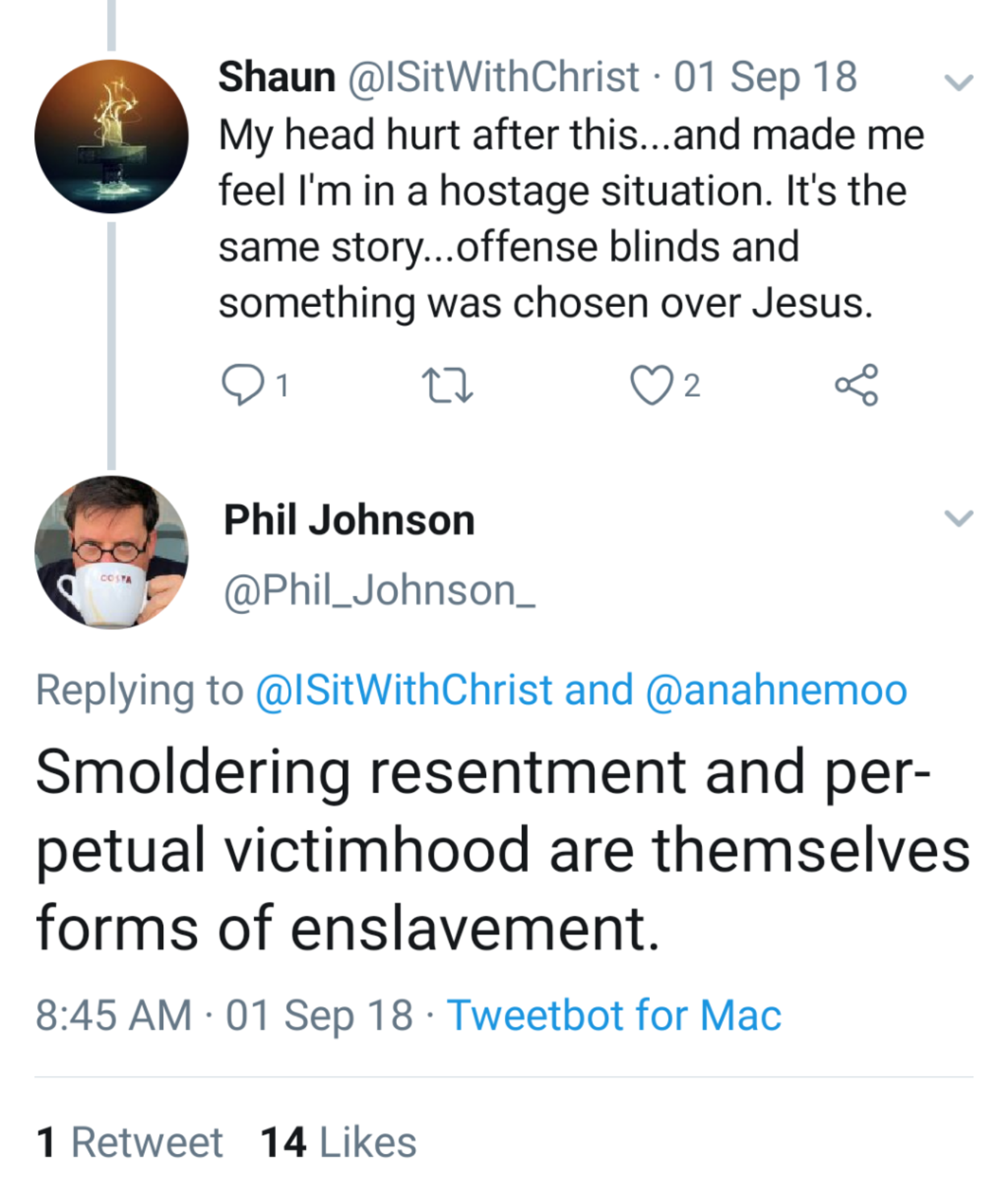Open the @anahnemoo mention link
1008x1202 pixels.
(776, 690)
